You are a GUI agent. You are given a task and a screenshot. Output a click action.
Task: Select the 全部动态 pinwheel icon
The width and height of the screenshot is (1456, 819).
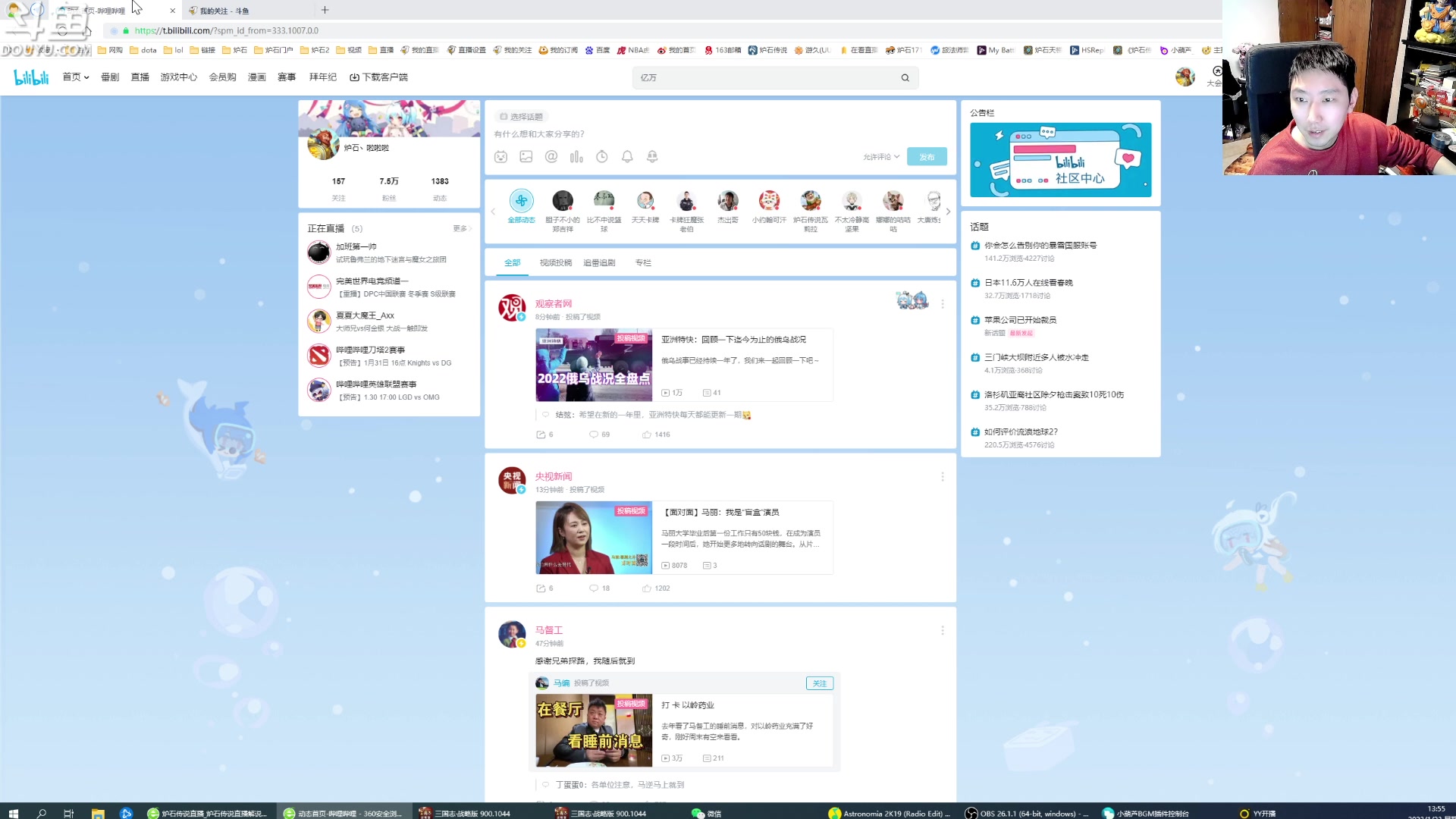click(521, 201)
